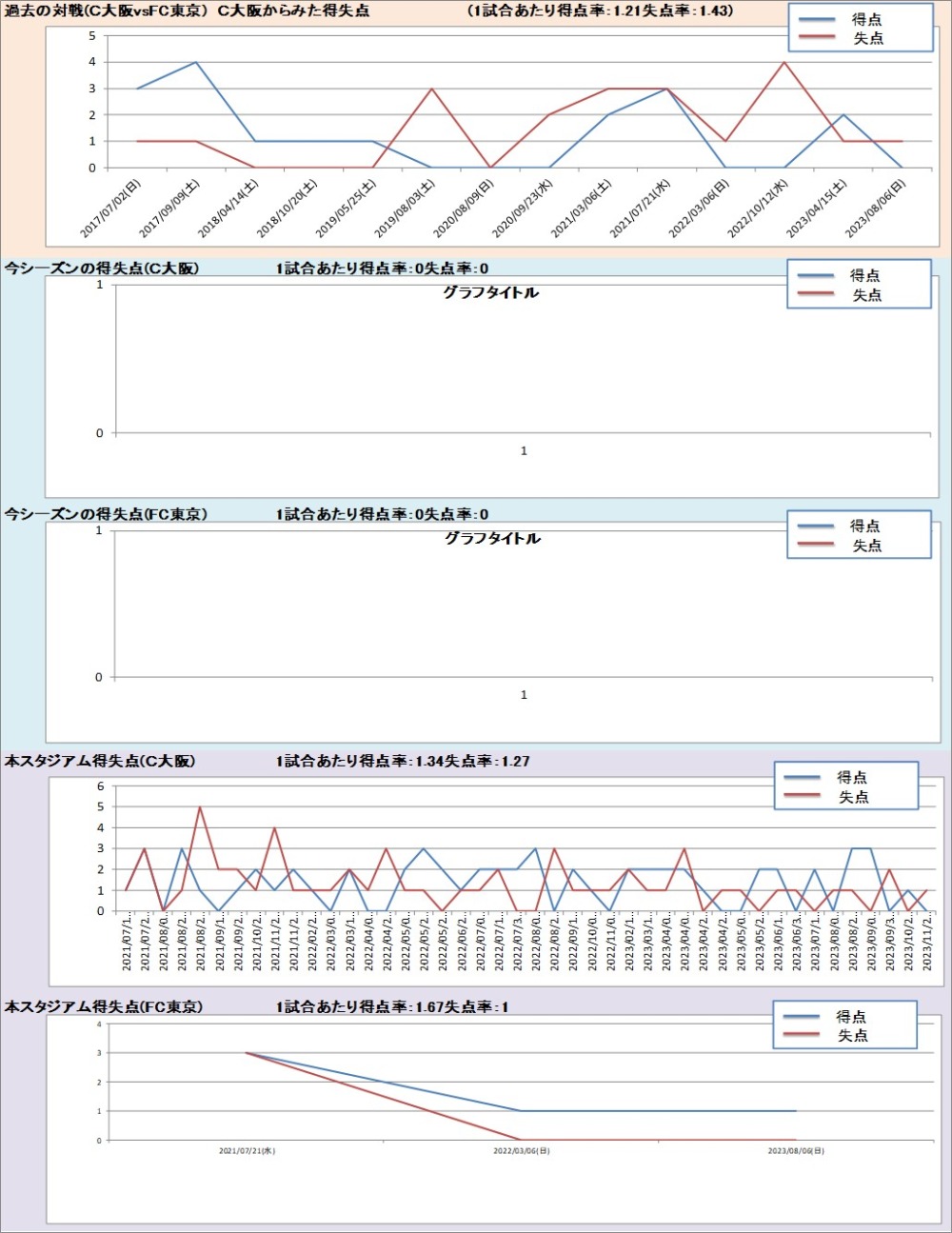Image resolution: width=952 pixels, height=1233 pixels.
Task: Select the 本スタジアム得失点(C大阪) heading
Action: (x=100, y=761)
